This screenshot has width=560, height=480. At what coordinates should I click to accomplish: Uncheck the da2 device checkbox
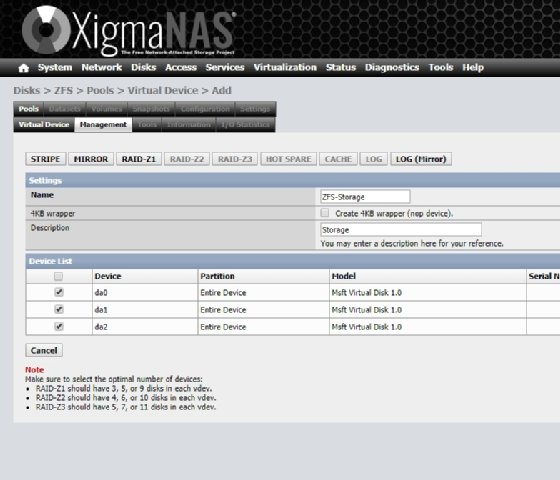point(59,326)
